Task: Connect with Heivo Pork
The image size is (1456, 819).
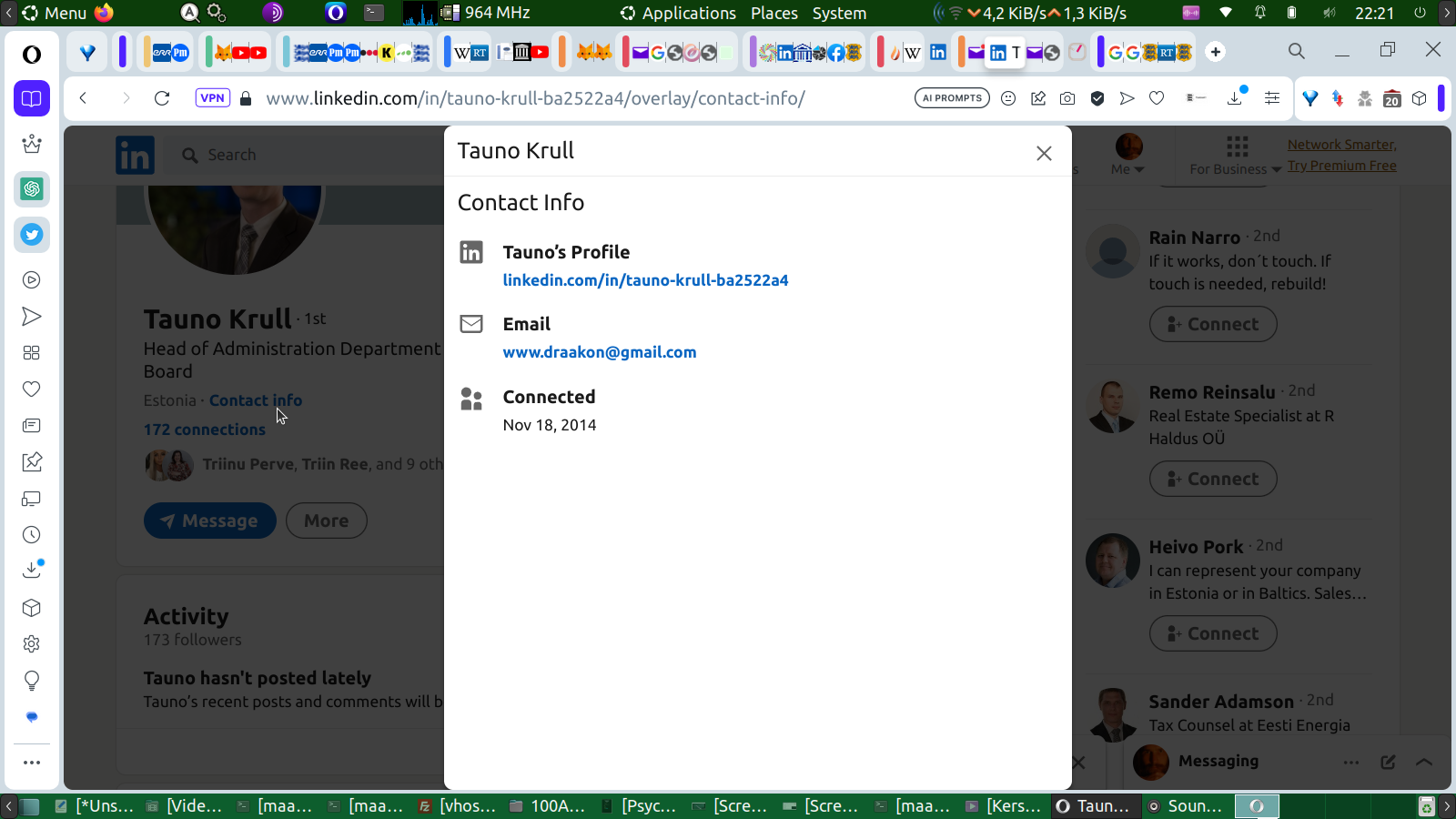Action: [1213, 633]
